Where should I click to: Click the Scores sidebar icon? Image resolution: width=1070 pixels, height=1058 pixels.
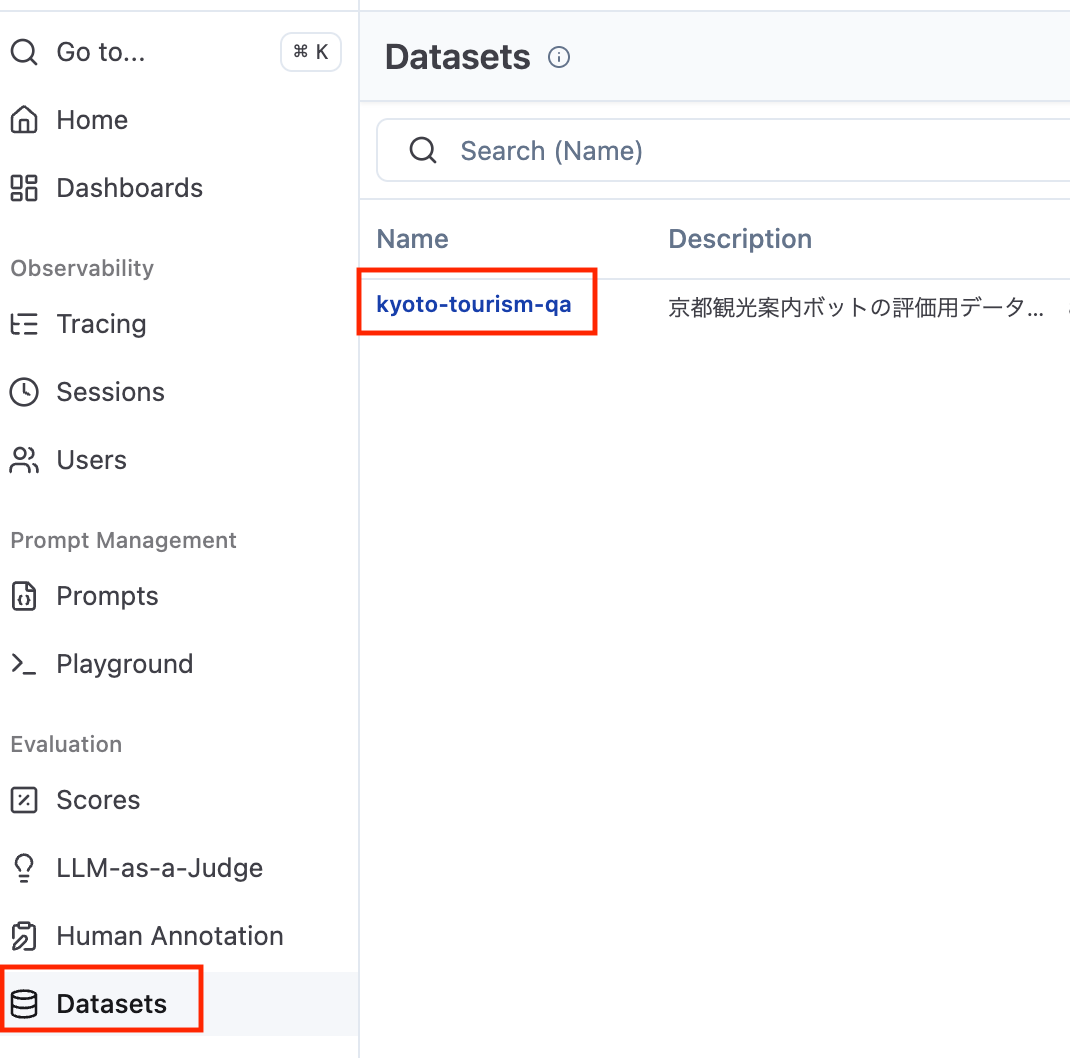point(23,799)
